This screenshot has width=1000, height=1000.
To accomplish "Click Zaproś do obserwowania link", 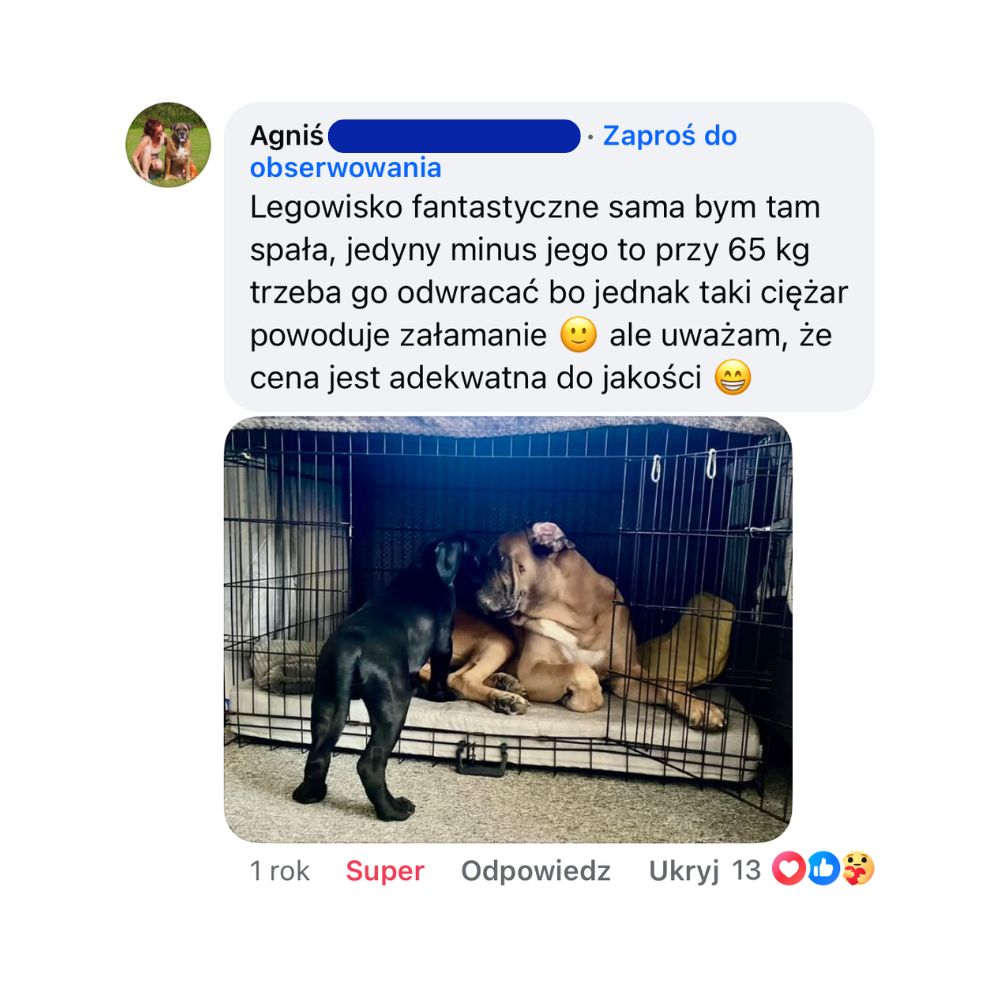I will [493, 152].
